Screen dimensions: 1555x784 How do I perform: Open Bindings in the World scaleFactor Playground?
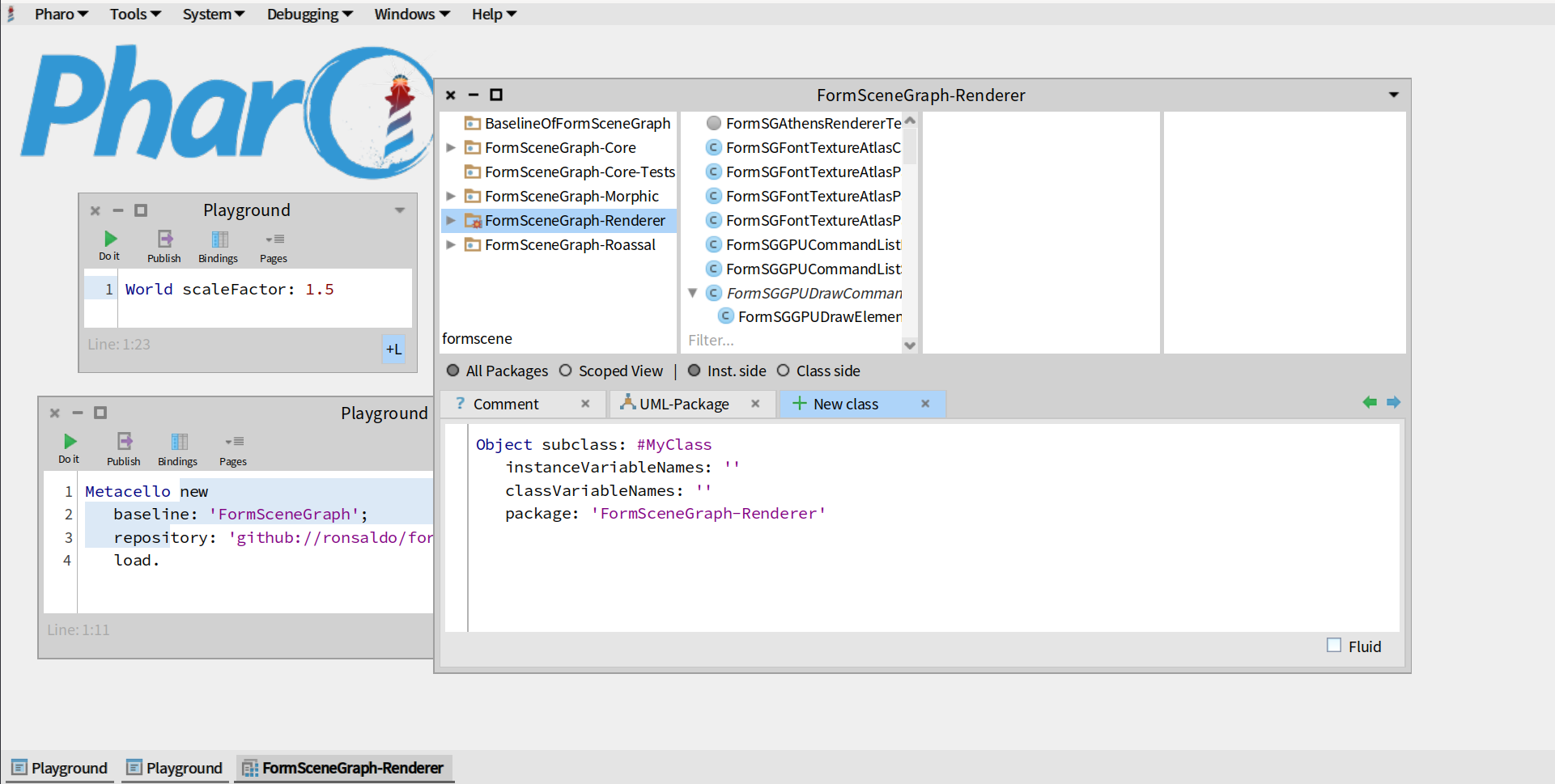pyautogui.click(x=219, y=247)
